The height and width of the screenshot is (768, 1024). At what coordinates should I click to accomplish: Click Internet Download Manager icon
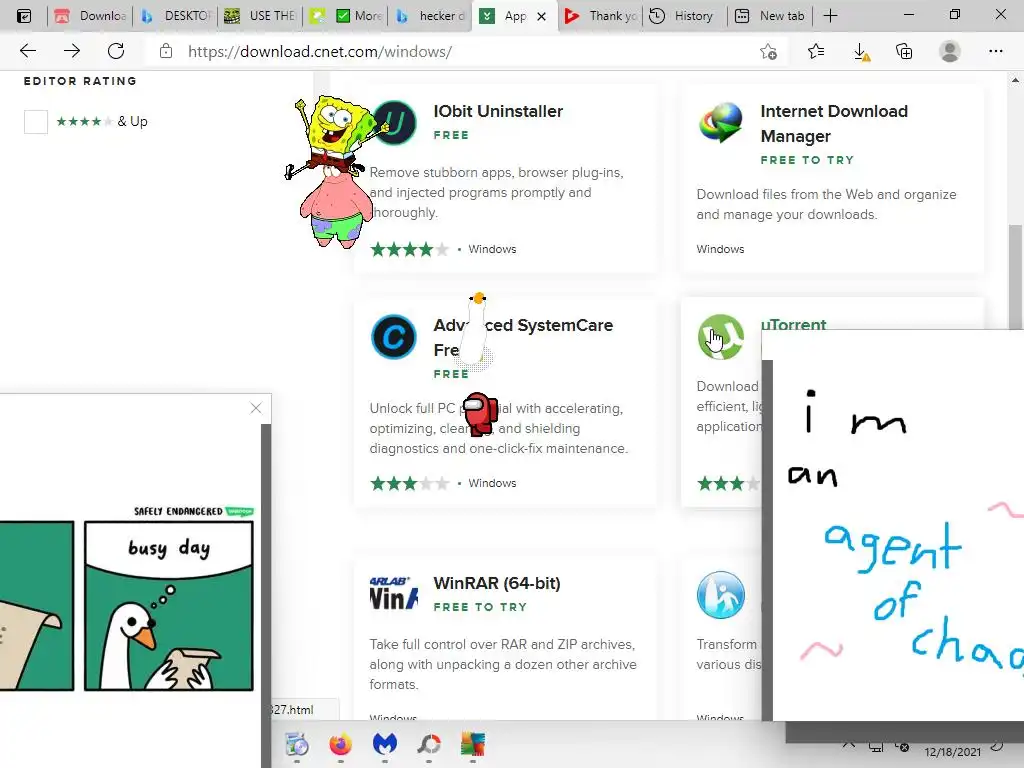(720, 122)
